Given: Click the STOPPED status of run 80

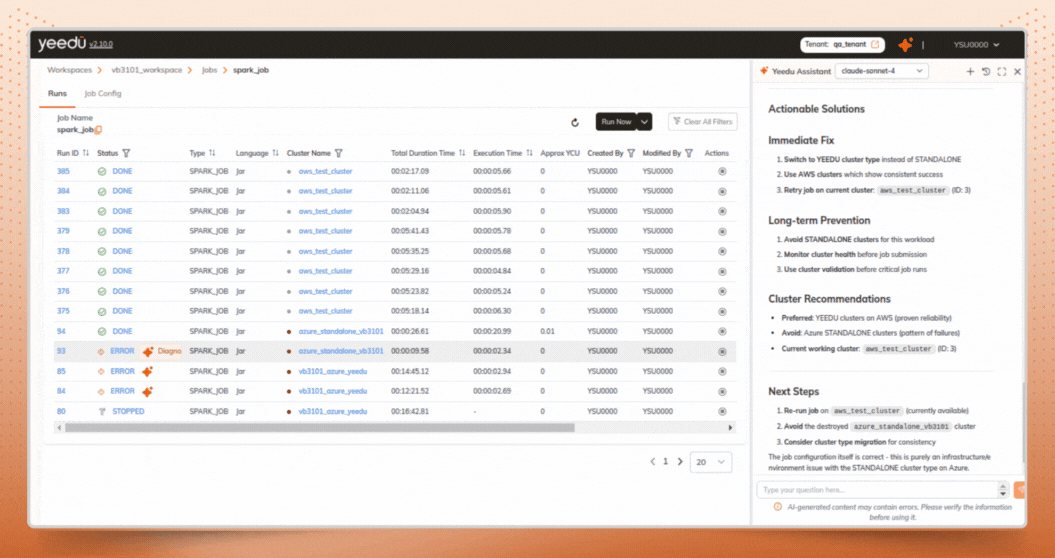Looking at the screenshot, I should 128,411.
